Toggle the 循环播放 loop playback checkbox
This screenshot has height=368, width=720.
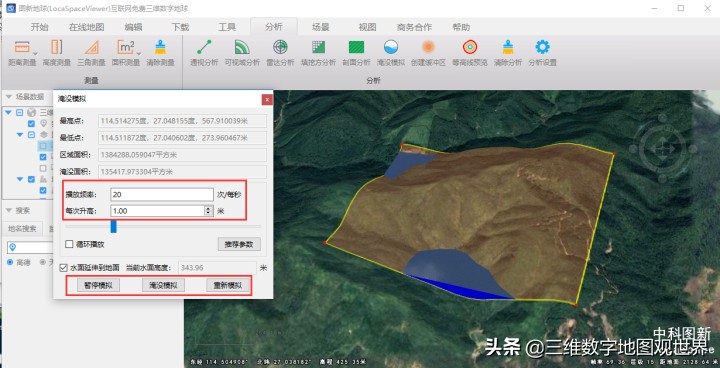(69, 244)
